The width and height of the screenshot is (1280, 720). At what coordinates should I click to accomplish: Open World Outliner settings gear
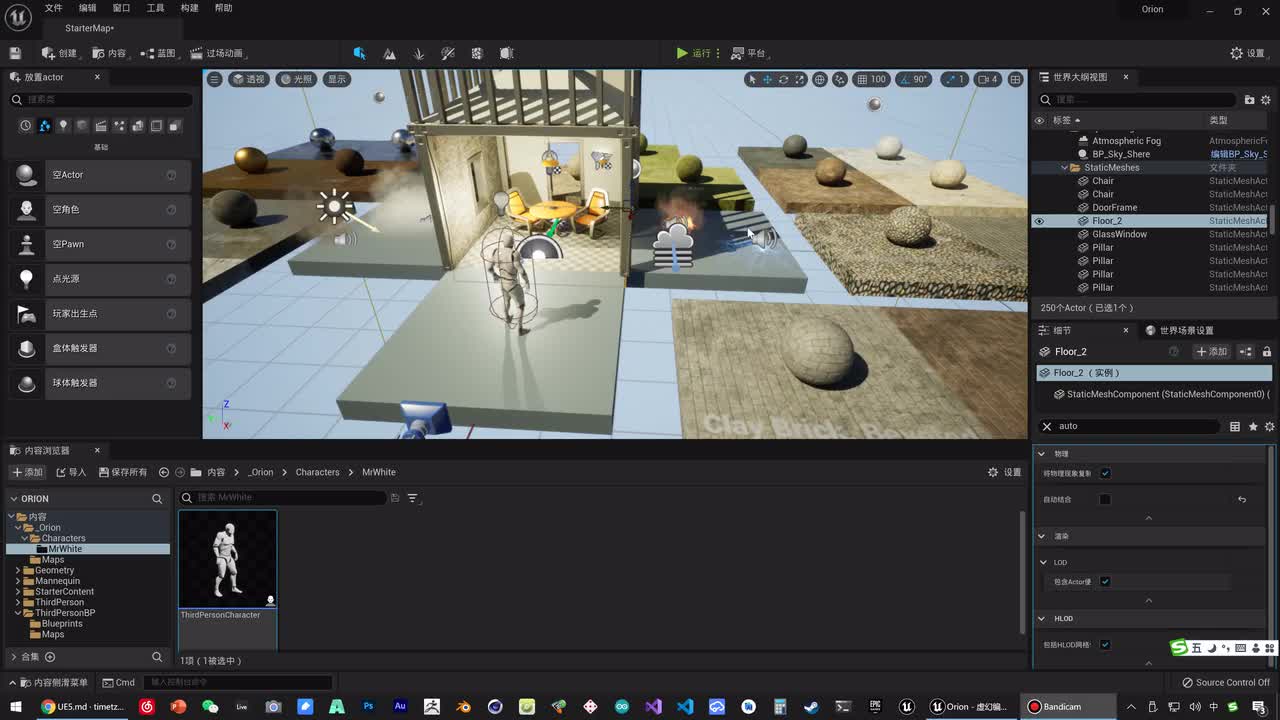pos(1266,99)
